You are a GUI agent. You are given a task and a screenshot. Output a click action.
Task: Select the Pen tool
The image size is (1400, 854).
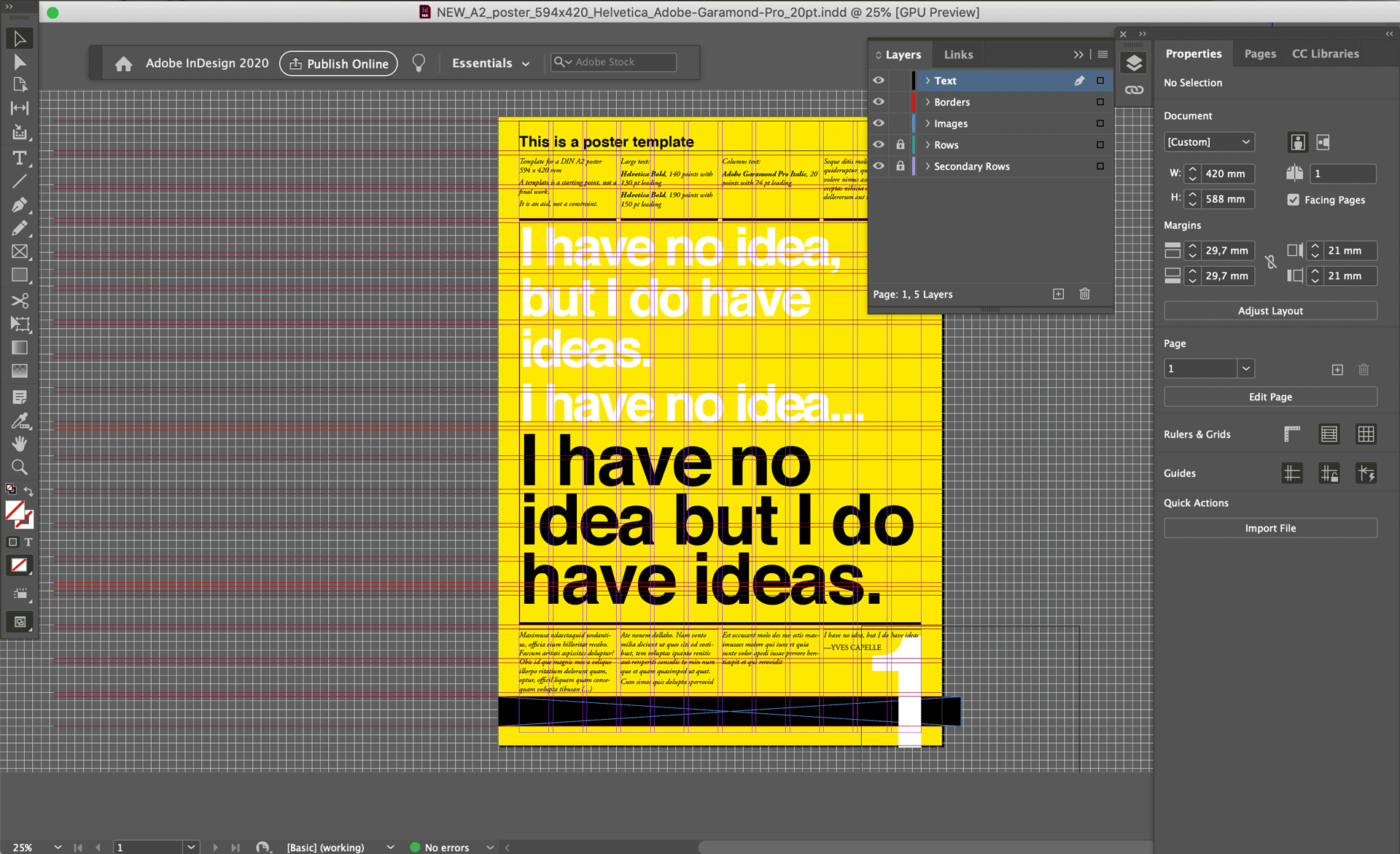pos(20,205)
